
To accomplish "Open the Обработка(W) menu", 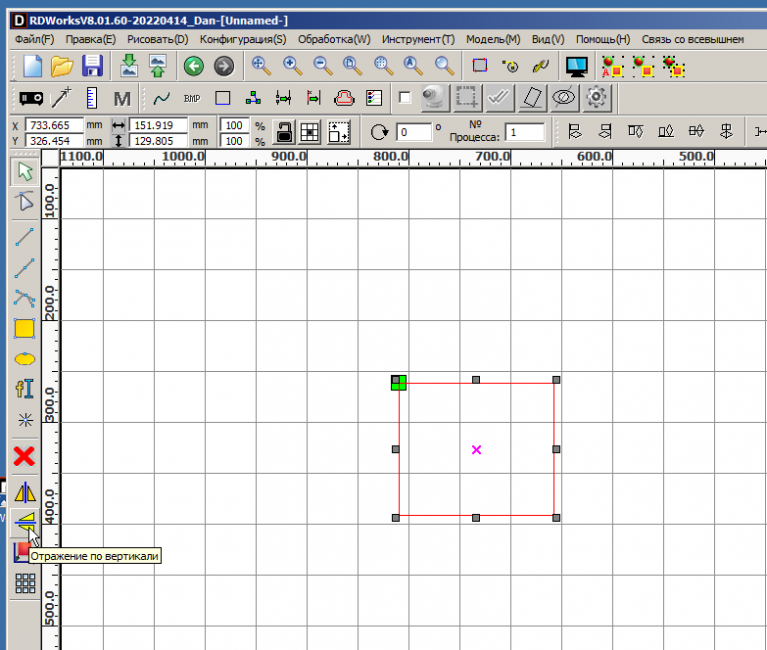I will tap(334, 39).
